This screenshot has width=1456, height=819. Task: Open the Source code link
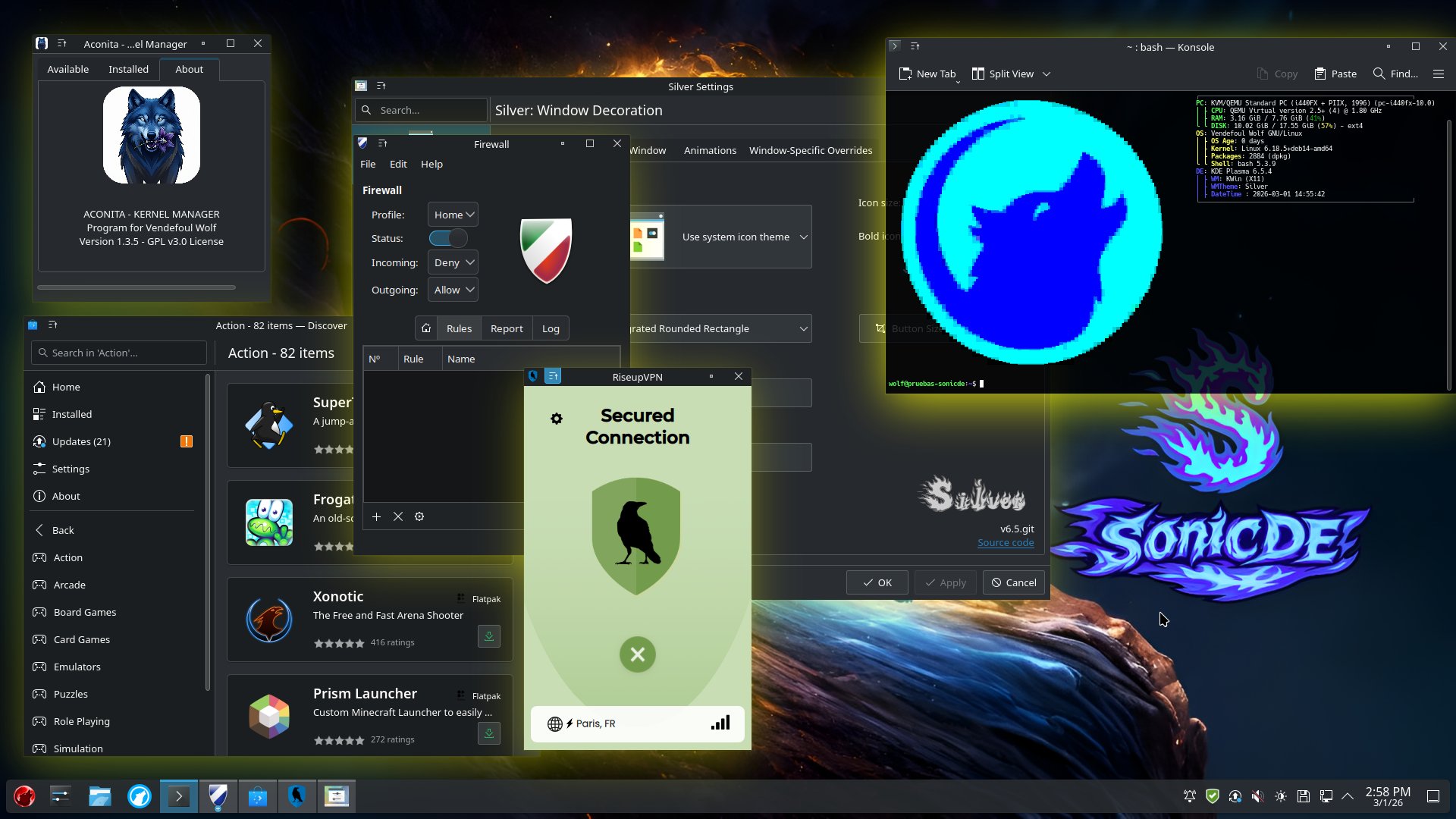1006,542
